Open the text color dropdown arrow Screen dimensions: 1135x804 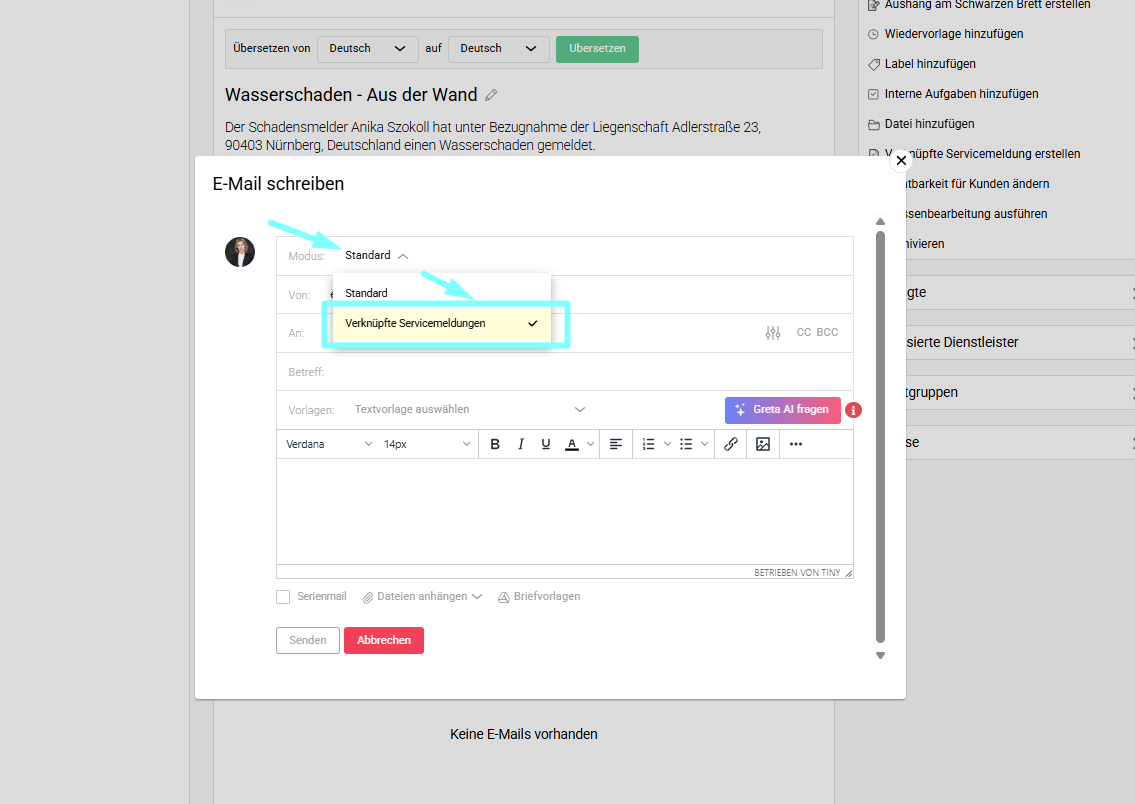591,444
